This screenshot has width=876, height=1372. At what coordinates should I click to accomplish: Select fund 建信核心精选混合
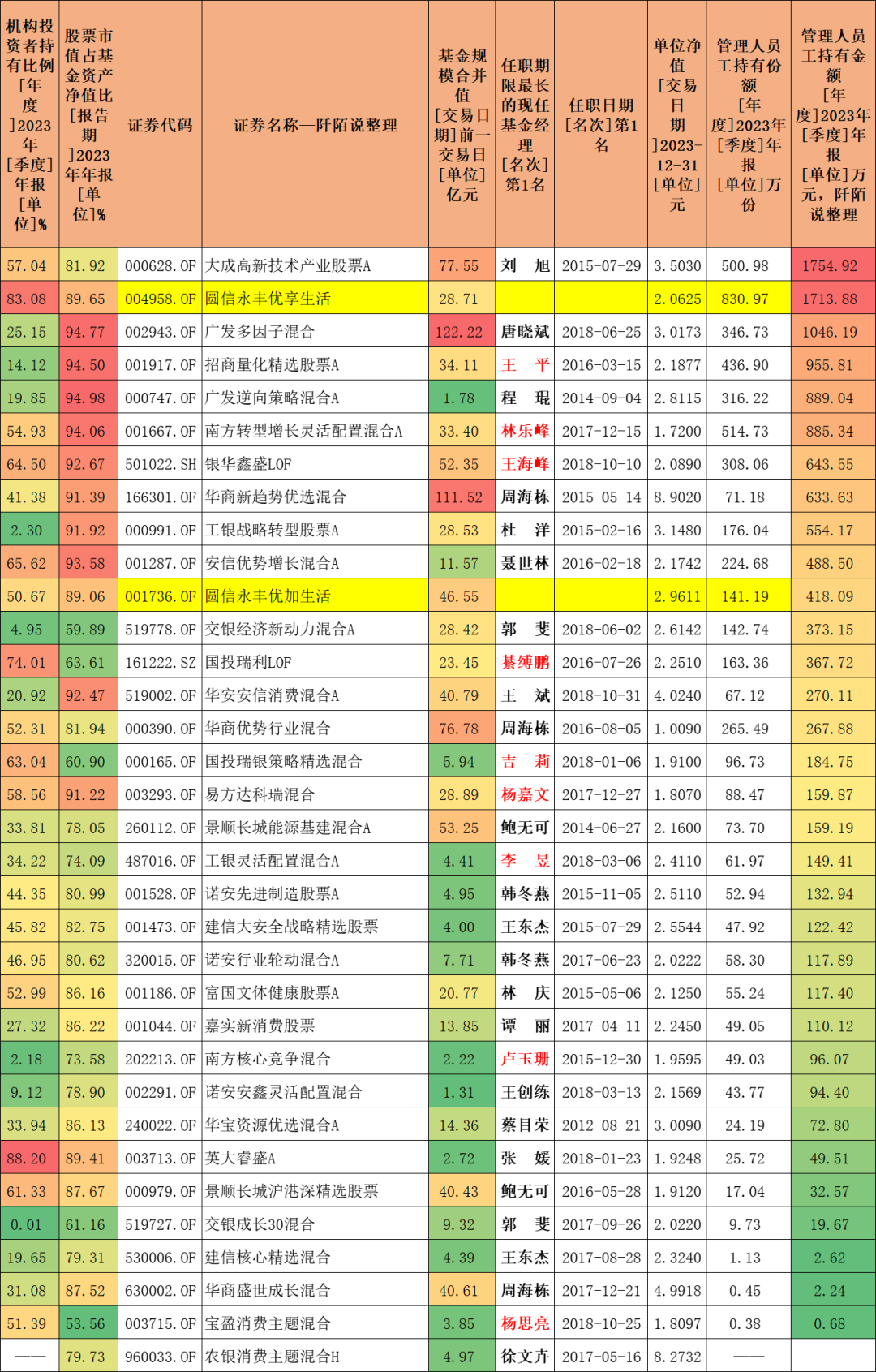pos(268,1258)
